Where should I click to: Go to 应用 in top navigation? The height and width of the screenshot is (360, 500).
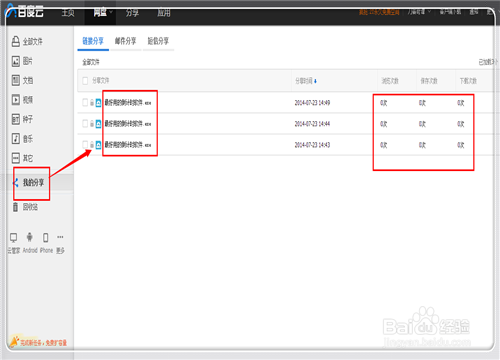[164, 13]
